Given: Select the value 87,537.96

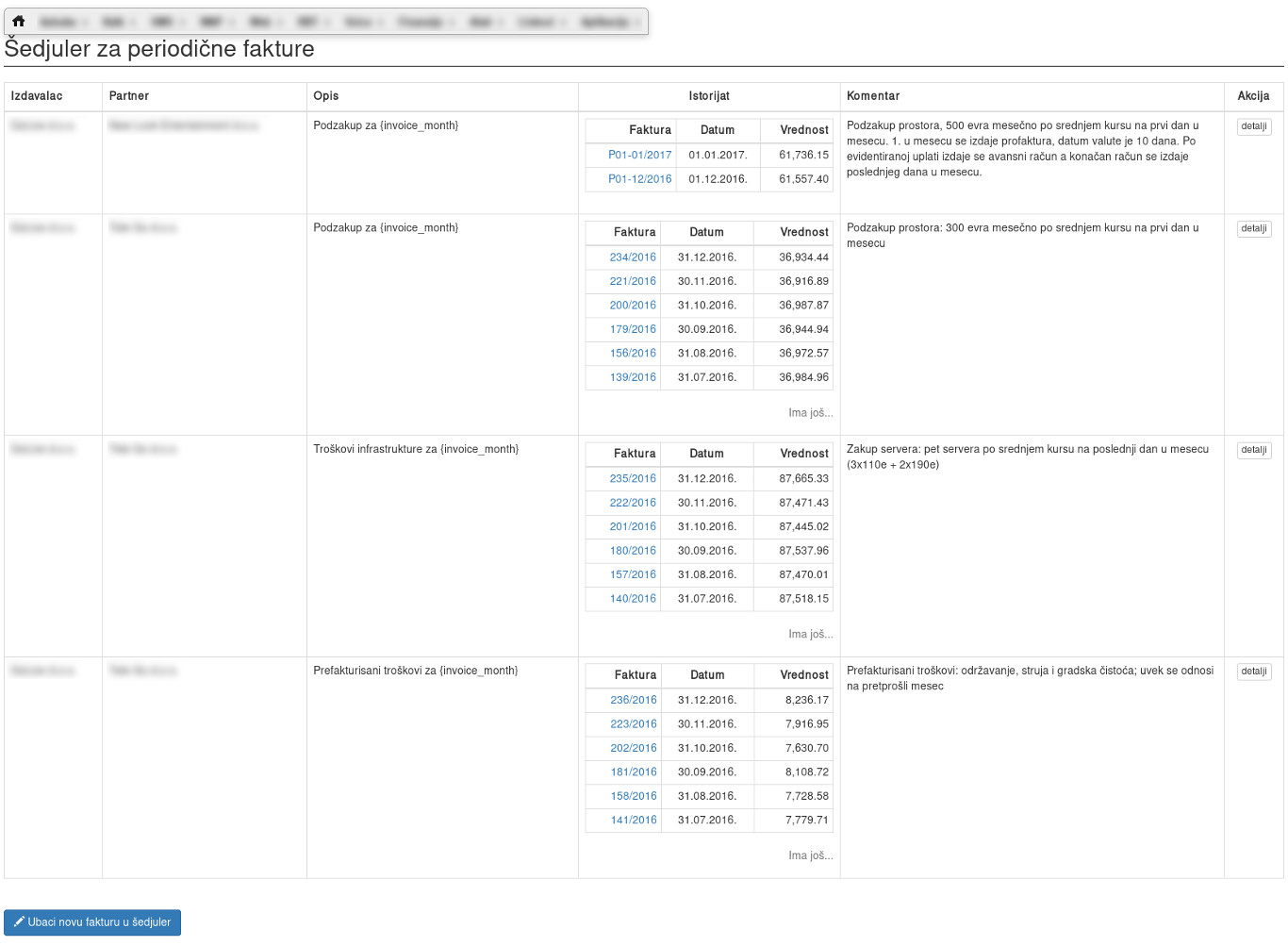Looking at the screenshot, I should tap(804, 551).
